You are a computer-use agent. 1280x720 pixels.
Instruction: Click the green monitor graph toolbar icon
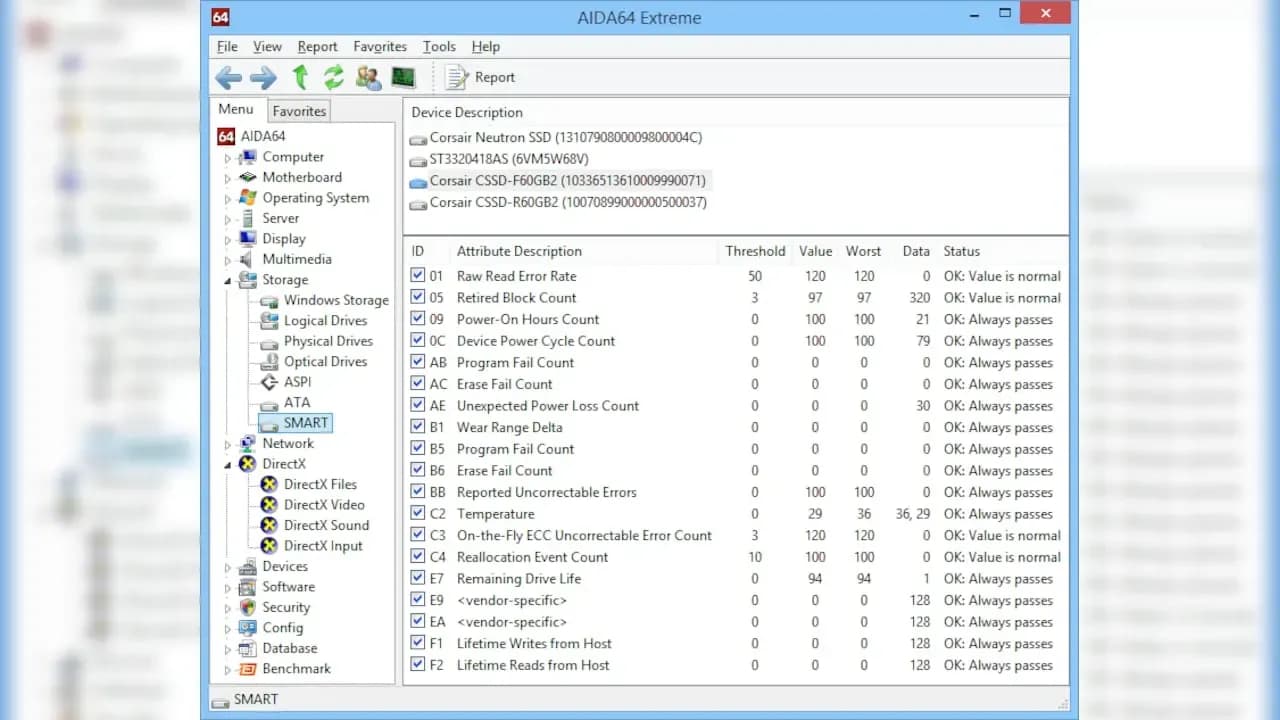pos(403,77)
